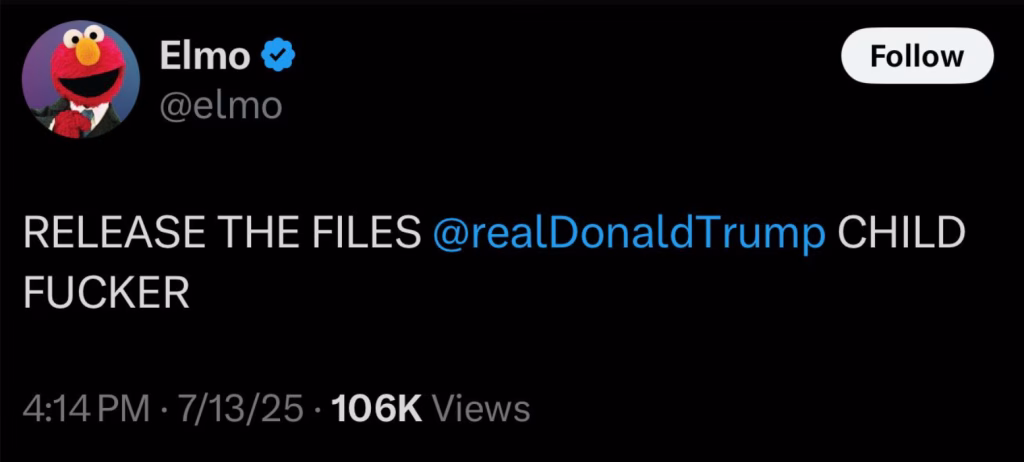Visit the @elmo handle profile
Image resolution: width=1024 pixels, height=462 pixels.
click(x=221, y=105)
